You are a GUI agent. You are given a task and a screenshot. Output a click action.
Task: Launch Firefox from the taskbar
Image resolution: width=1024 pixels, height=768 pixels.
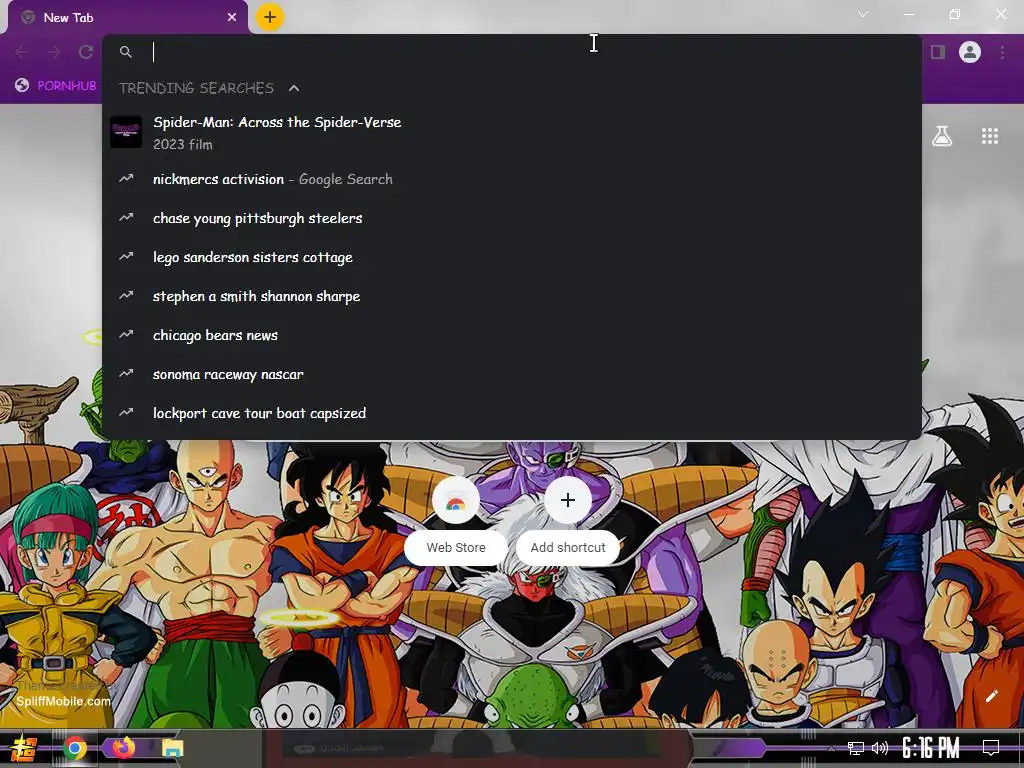[123, 748]
